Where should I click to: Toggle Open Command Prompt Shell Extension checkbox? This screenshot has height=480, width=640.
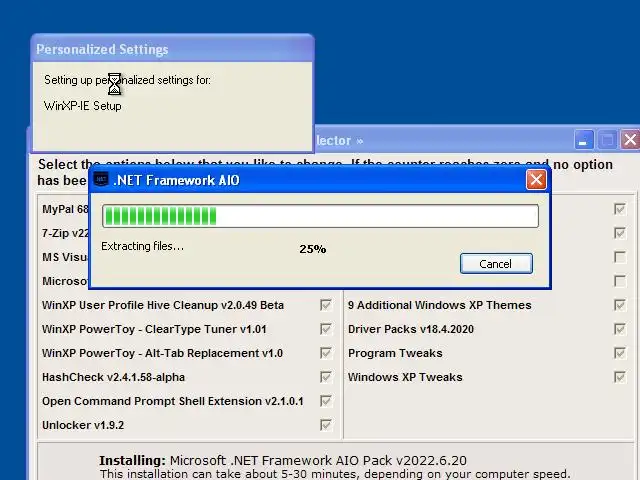[x=326, y=401]
